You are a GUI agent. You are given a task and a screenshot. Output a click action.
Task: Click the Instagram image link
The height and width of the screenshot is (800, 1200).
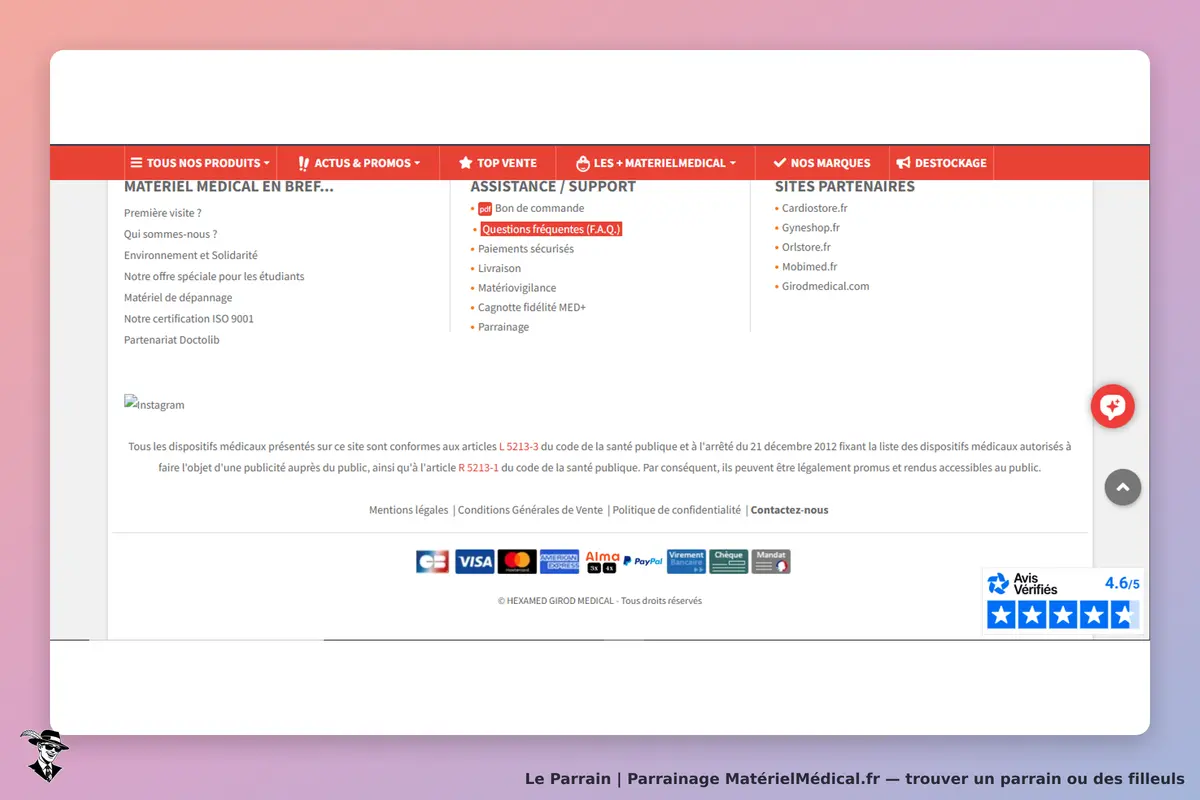click(x=154, y=404)
